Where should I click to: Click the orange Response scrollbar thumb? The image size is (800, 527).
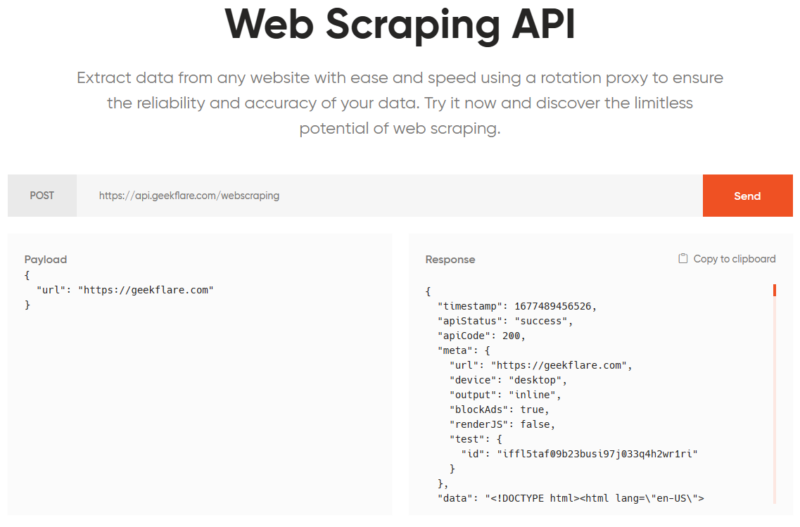pos(774,290)
